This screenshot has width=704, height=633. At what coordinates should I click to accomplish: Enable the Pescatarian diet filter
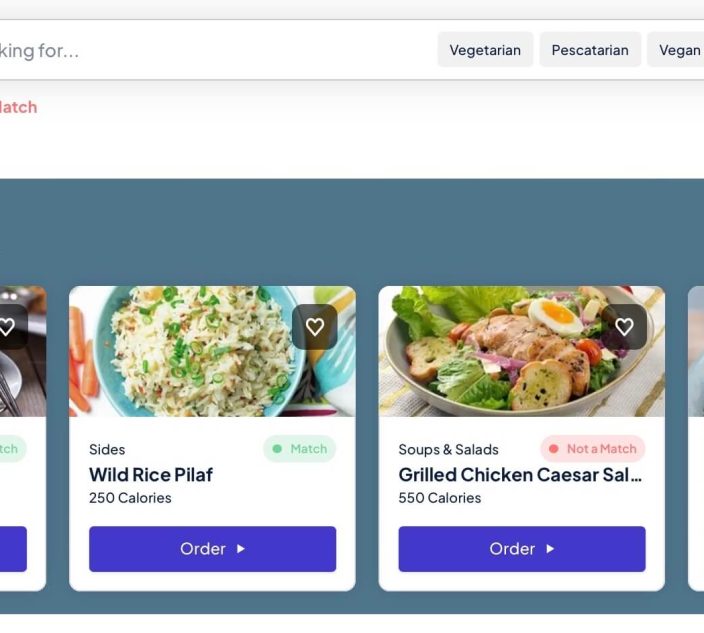pyautogui.click(x=590, y=50)
